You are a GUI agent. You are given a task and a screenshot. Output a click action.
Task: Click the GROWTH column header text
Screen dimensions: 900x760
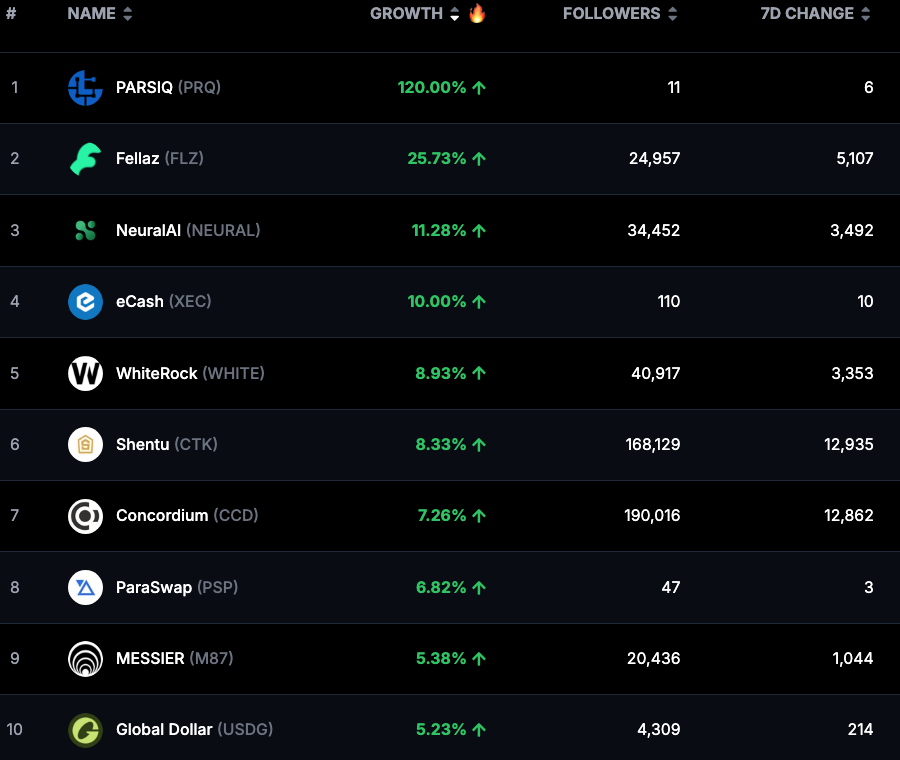tap(406, 13)
